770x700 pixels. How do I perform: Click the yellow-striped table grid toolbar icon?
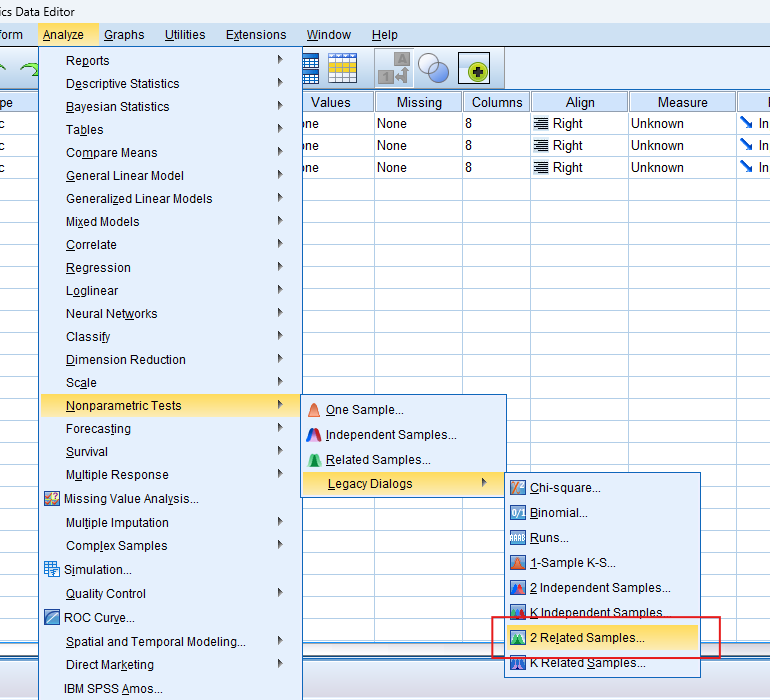coord(343,68)
